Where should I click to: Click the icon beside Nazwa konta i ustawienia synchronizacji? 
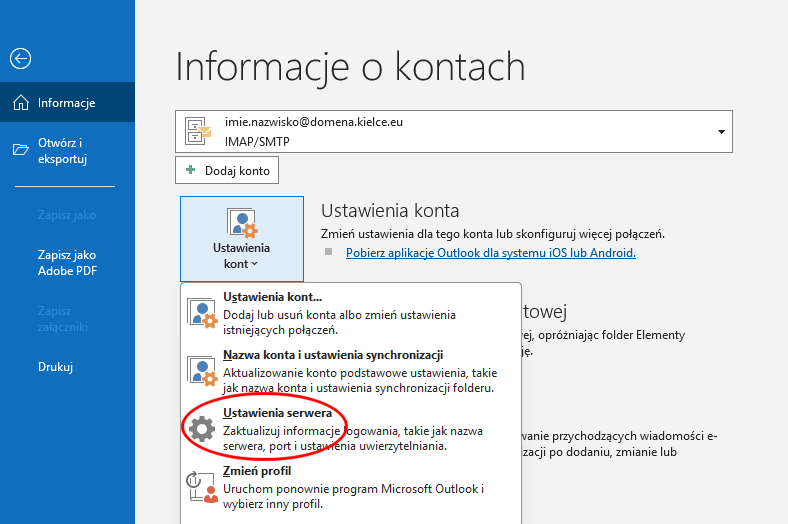click(x=202, y=371)
